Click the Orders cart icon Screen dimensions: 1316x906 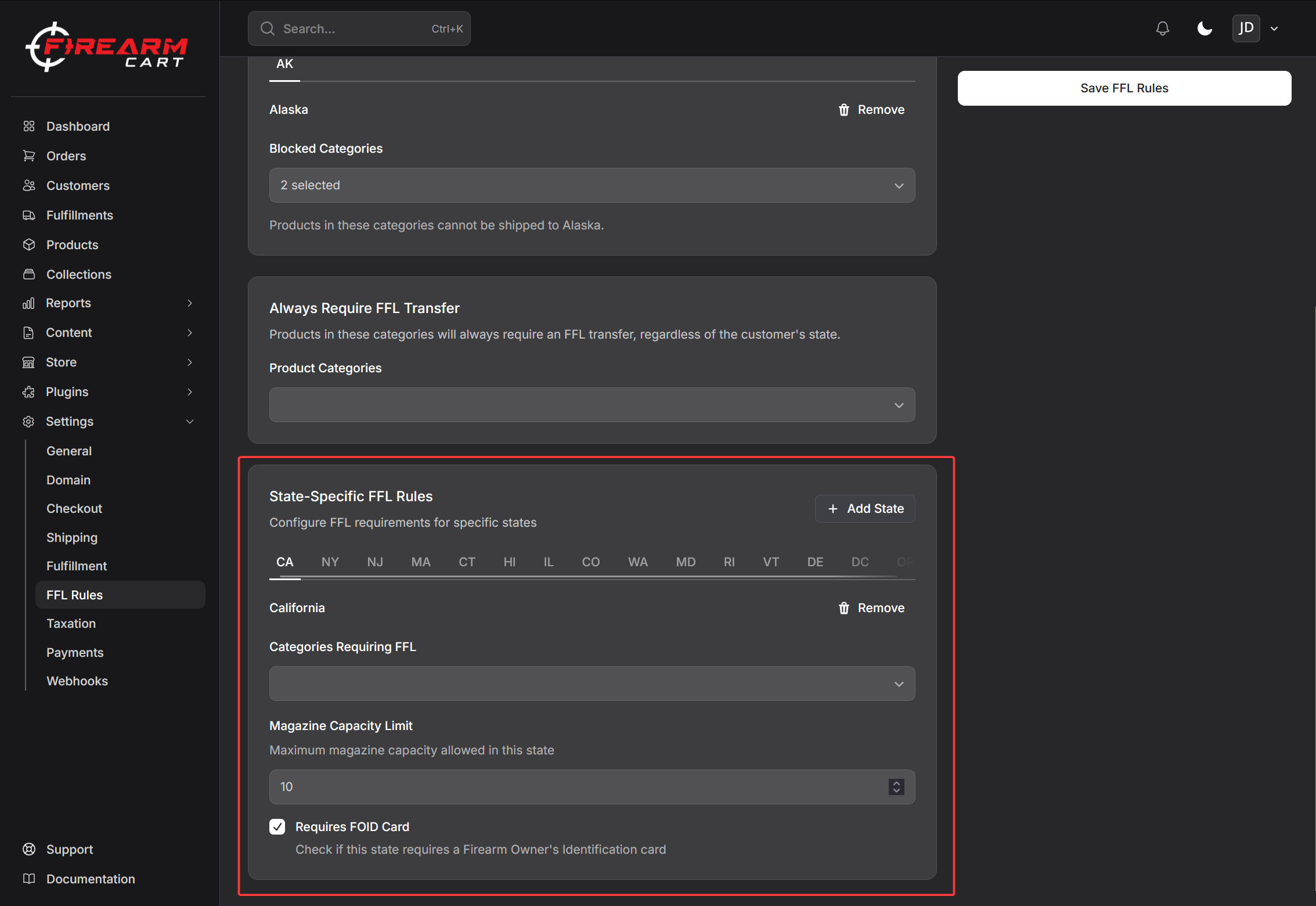click(x=29, y=156)
